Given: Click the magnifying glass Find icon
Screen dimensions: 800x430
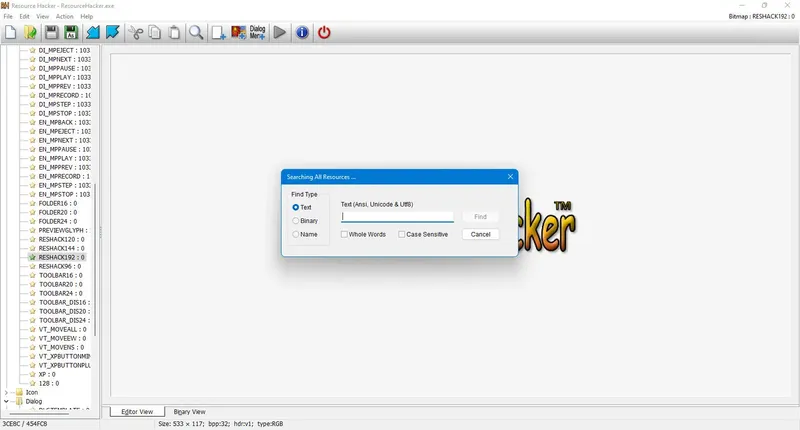Looking at the screenshot, I should [x=196, y=33].
